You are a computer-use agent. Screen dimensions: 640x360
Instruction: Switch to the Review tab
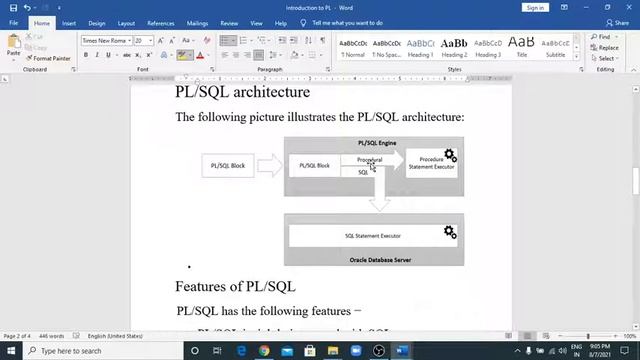pos(229,23)
